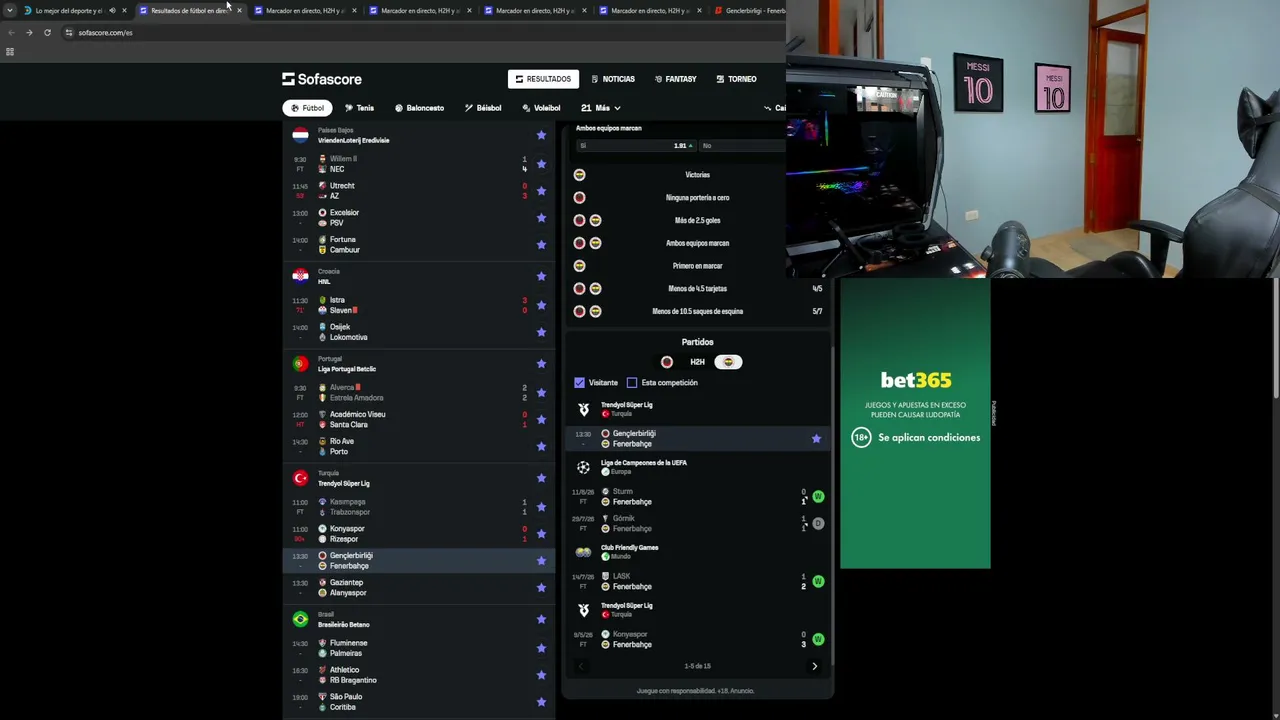Toggle the Visitante checkbox
Viewport: 1280px width, 720px height.
(580, 383)
